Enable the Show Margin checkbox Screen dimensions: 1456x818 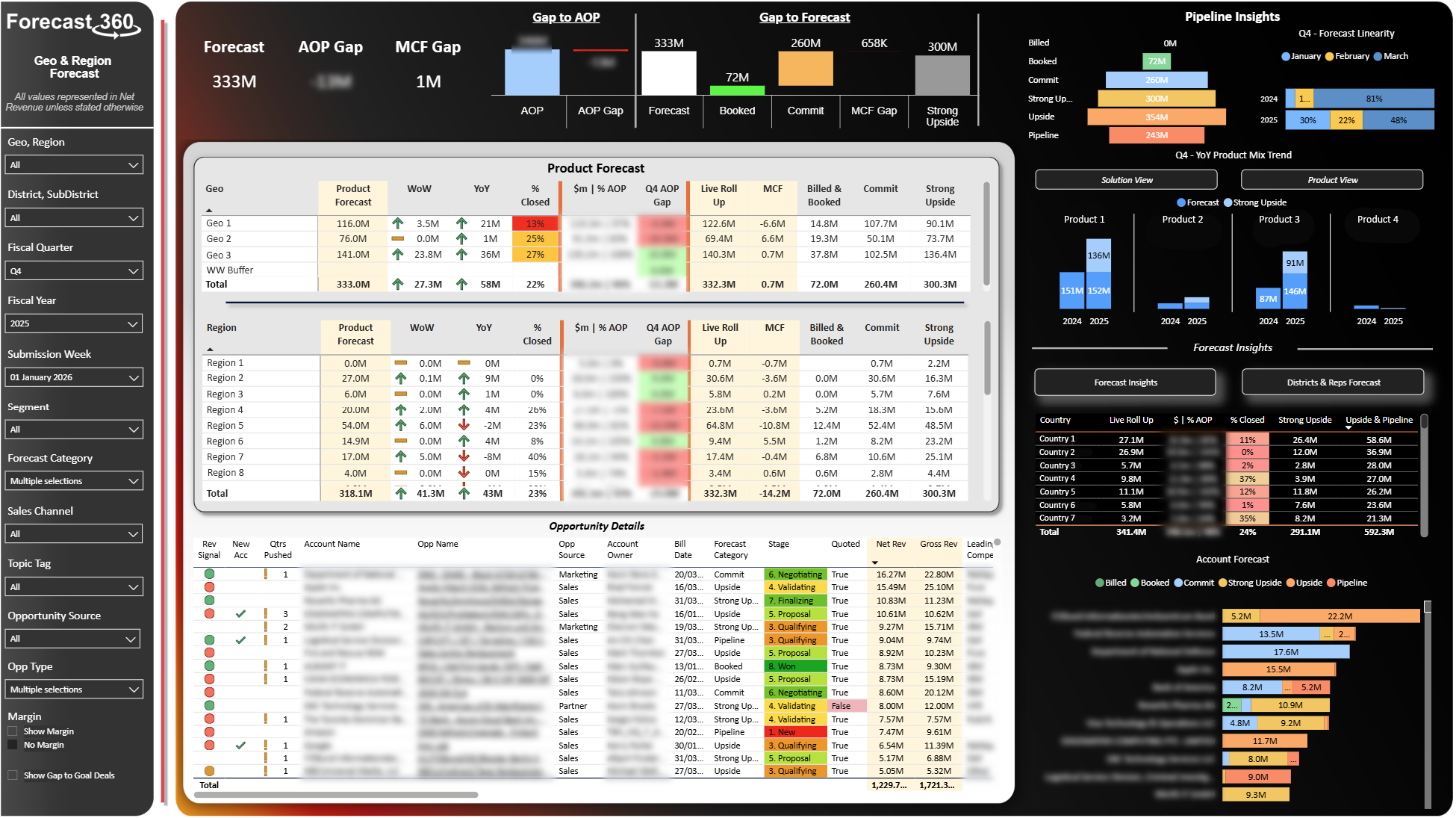coord(12,731)
